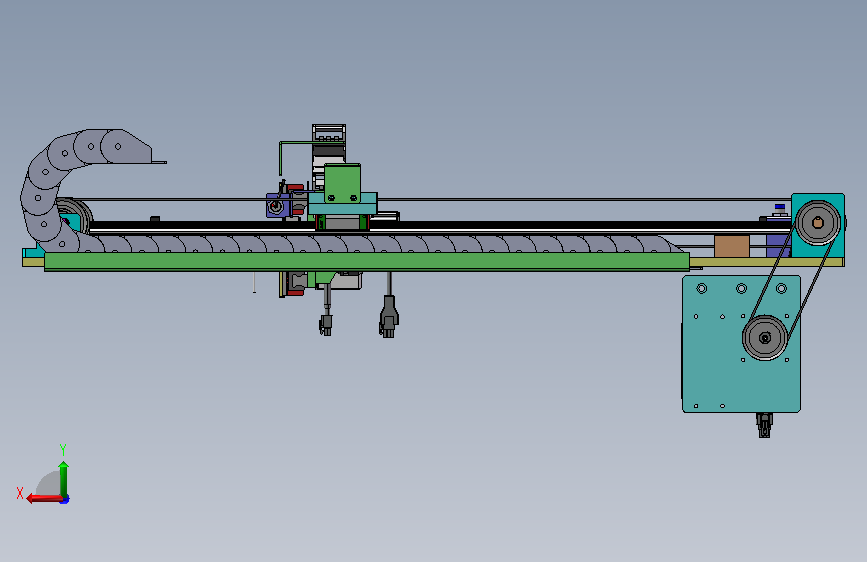This screenshot has height=562, width=867.
Task: Select the connector plug below the teal plate
Action: [x=764, y=425]
